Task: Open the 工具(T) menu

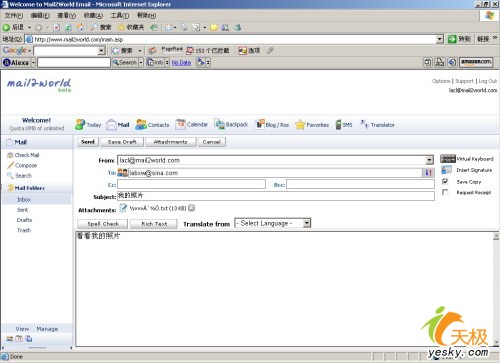Action: click(120, 15)
